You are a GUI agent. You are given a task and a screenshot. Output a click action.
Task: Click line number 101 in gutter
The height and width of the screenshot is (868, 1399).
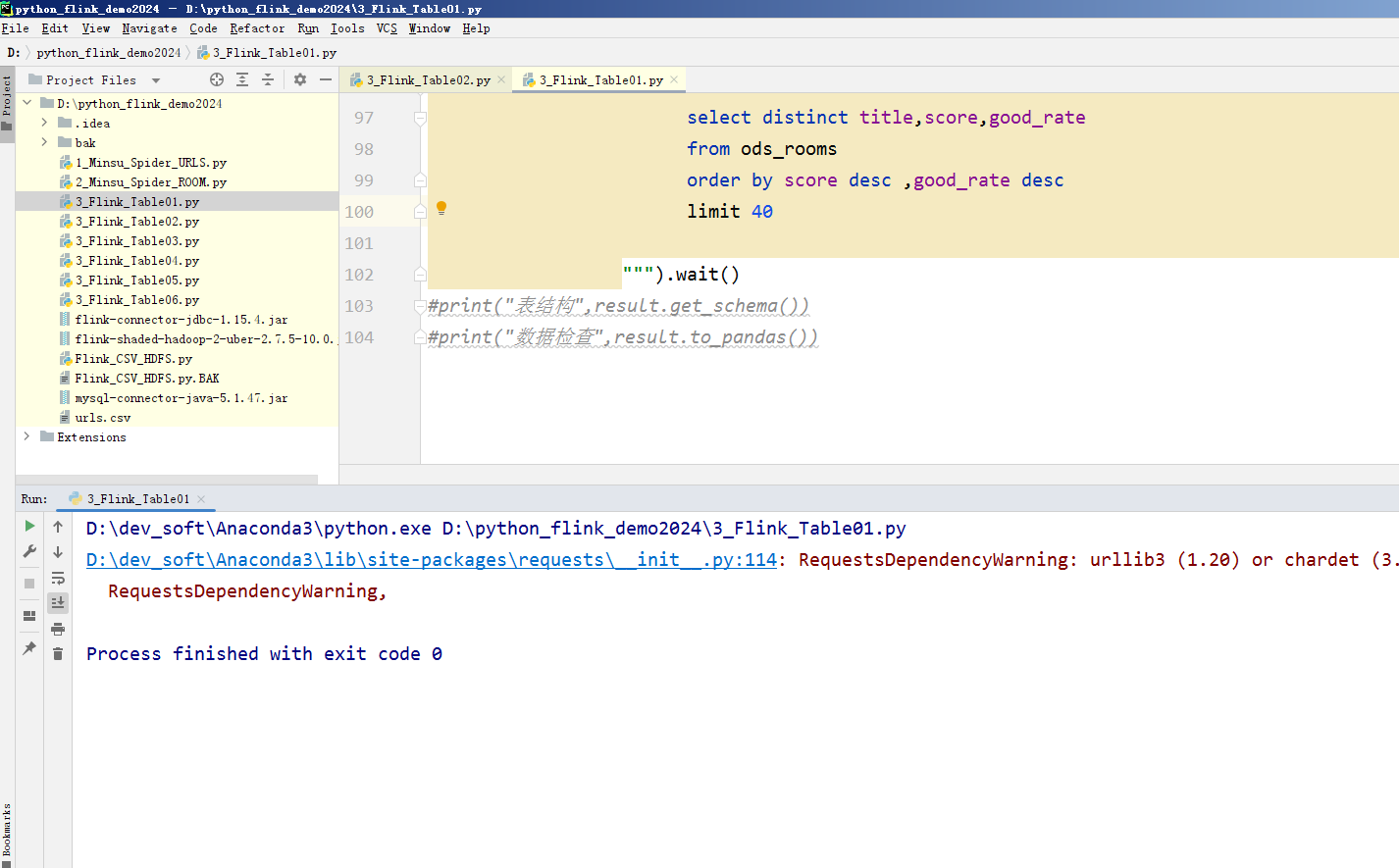tap(359, 243)
